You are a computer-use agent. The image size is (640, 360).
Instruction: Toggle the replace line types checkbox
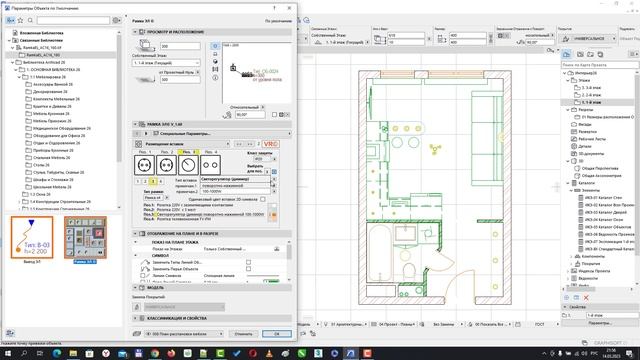tap(248, 262)
